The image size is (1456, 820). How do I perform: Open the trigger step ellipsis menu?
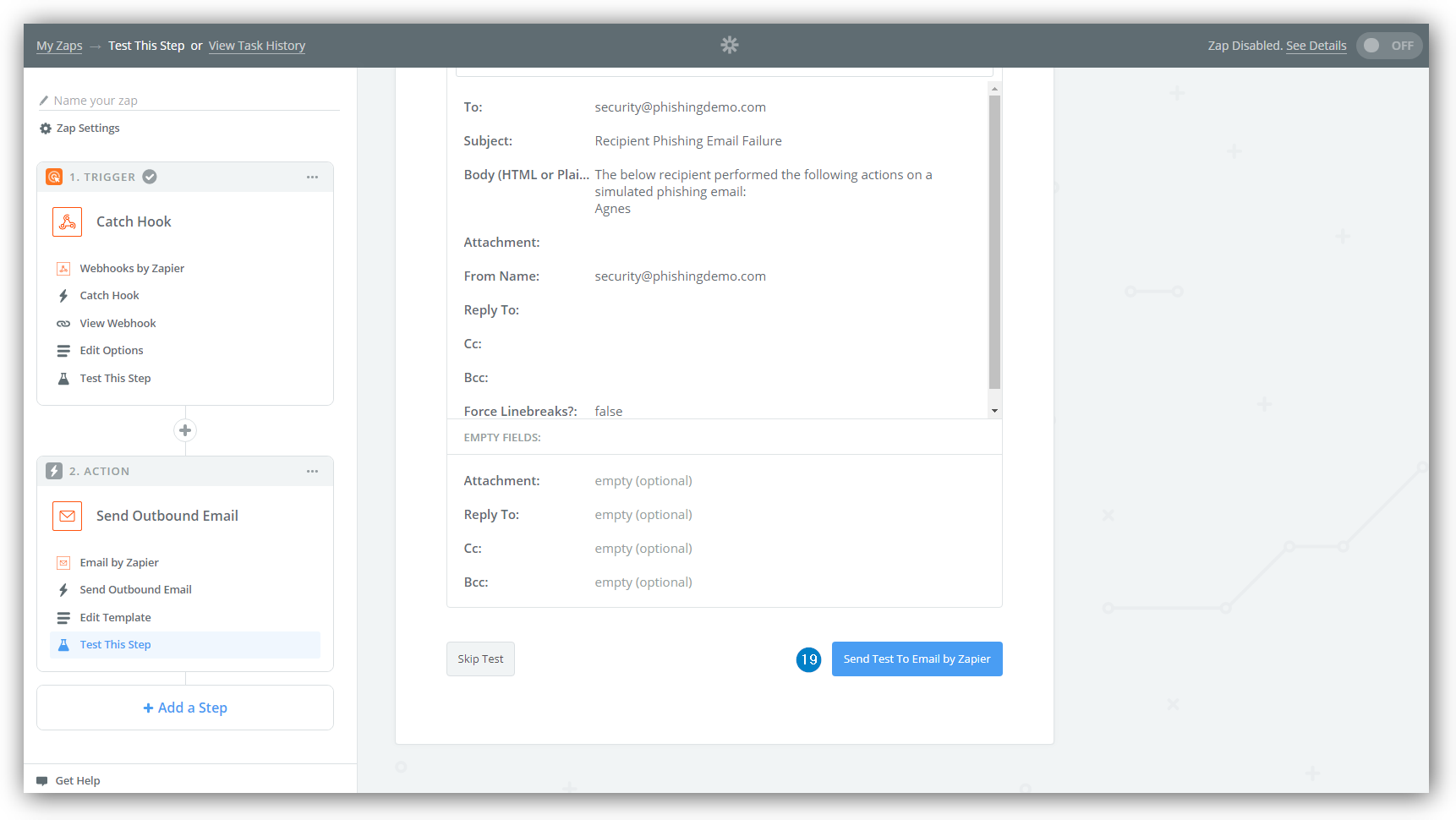(312, 177)
